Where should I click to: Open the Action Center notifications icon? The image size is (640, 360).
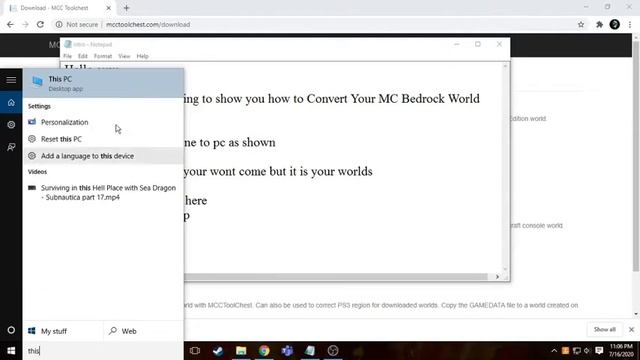[599, 351]
